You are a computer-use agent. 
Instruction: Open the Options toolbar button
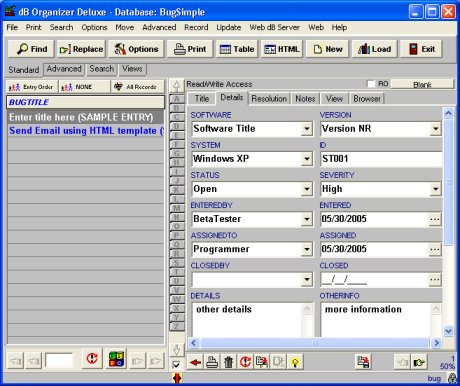coord(136,49)
